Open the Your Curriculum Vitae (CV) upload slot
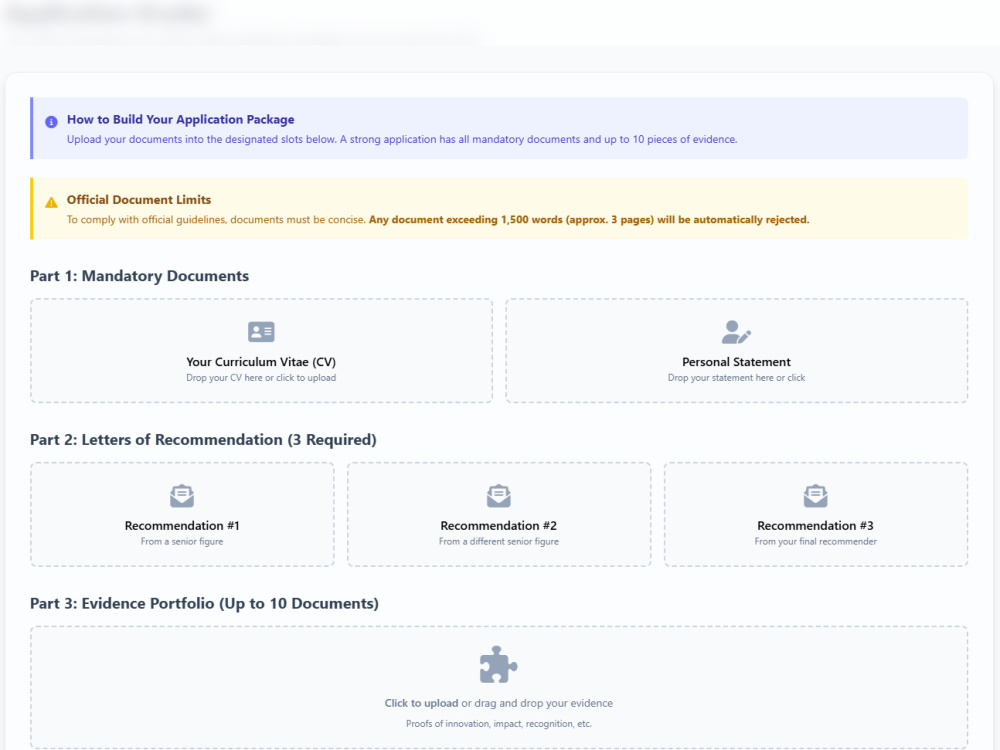The image size is (1000, 750). coord(261,351)
